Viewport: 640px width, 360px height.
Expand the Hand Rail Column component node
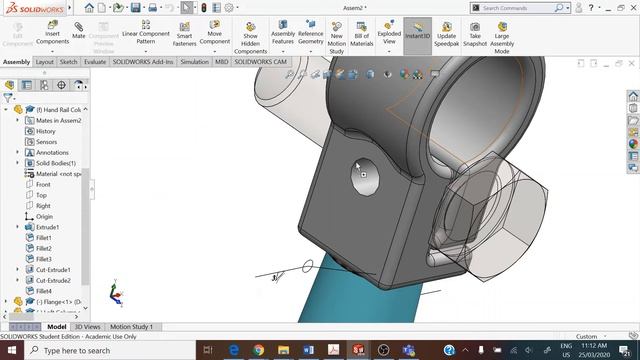tap(6, 109)
